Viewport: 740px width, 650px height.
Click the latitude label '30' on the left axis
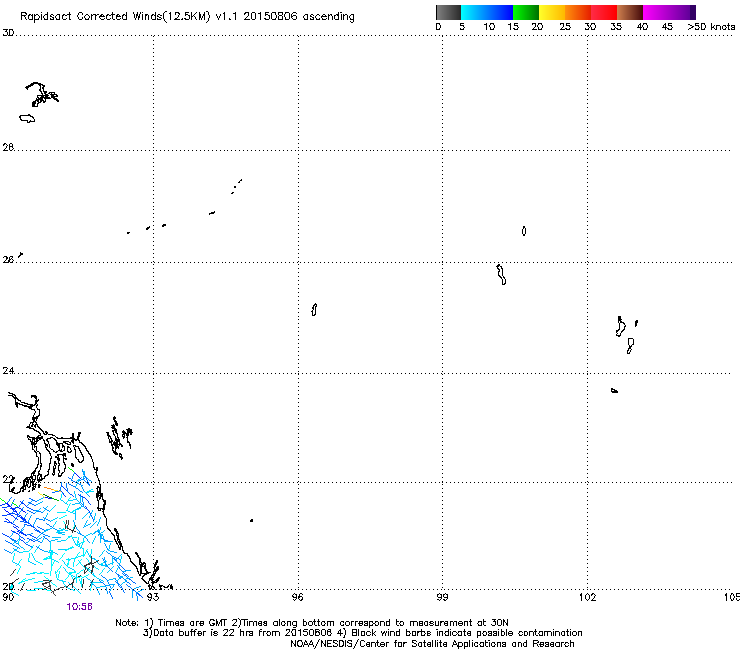[x=8, y=33]
